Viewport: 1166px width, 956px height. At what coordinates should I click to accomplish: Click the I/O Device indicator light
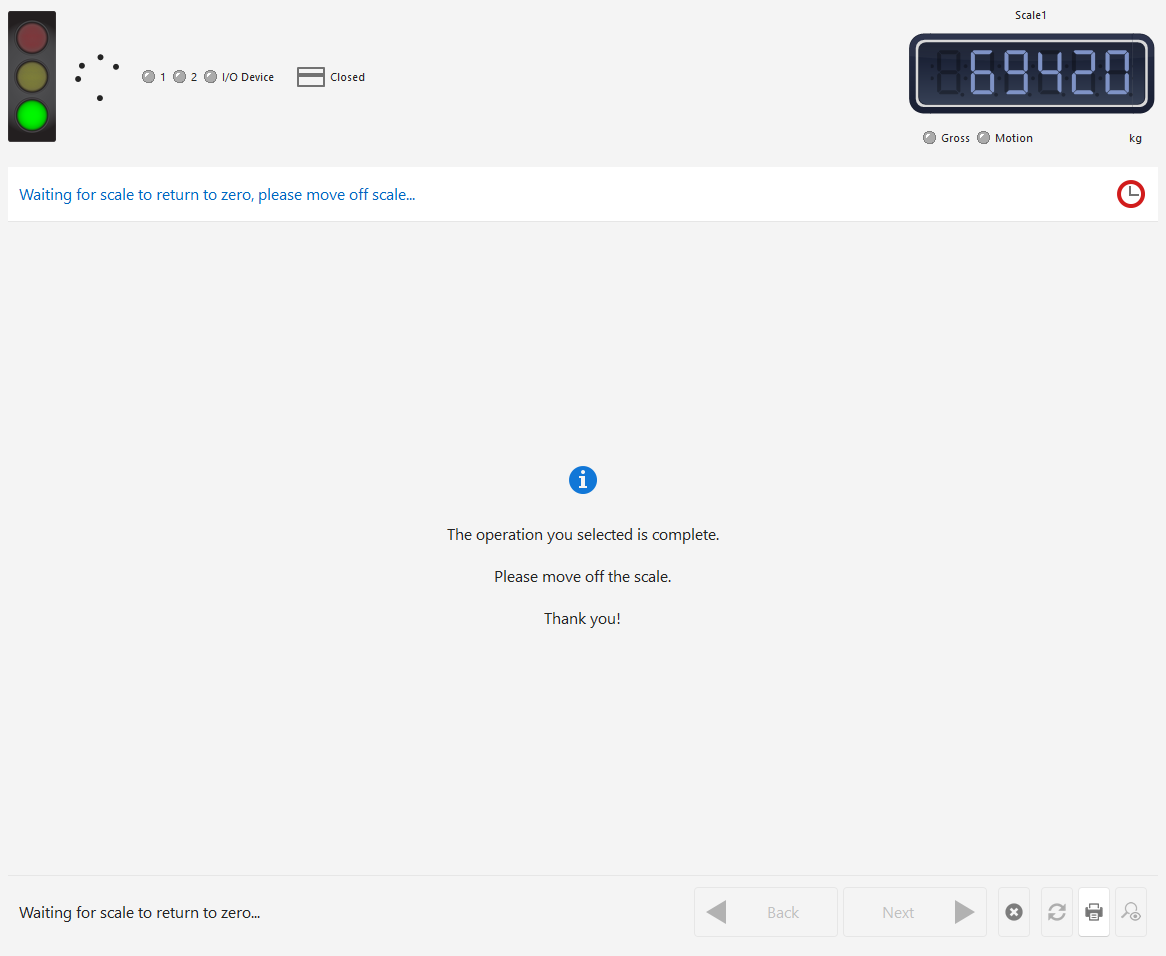click(x=211, y=77)
